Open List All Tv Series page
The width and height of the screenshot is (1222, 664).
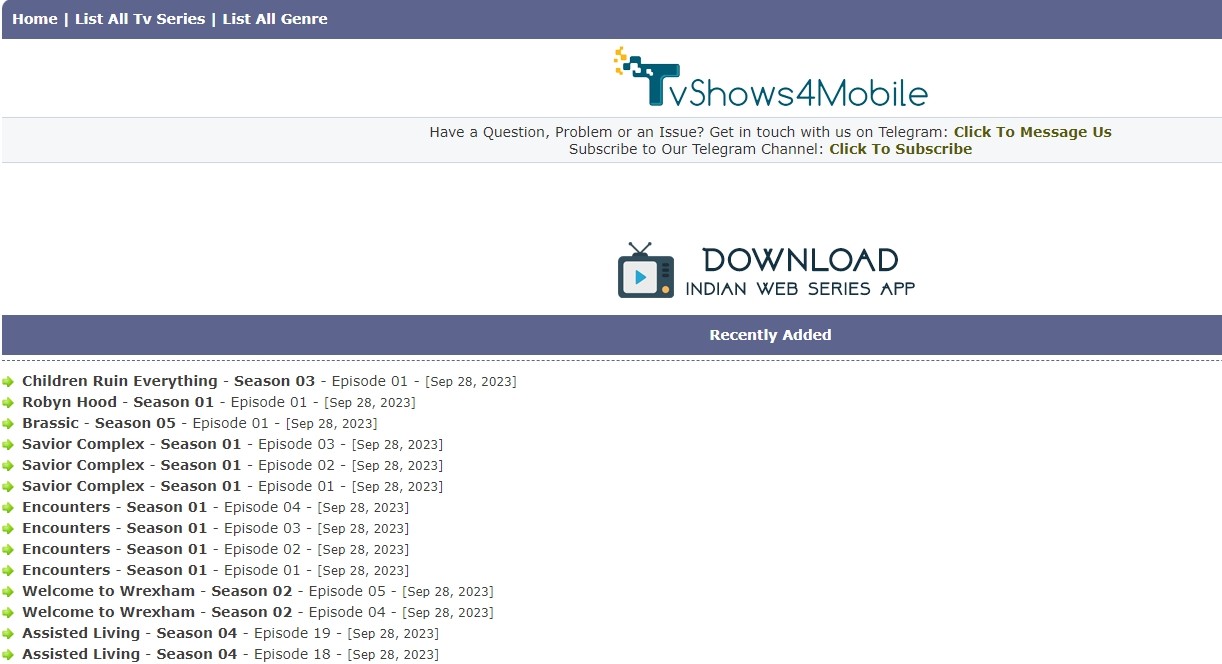coord(140,19)
